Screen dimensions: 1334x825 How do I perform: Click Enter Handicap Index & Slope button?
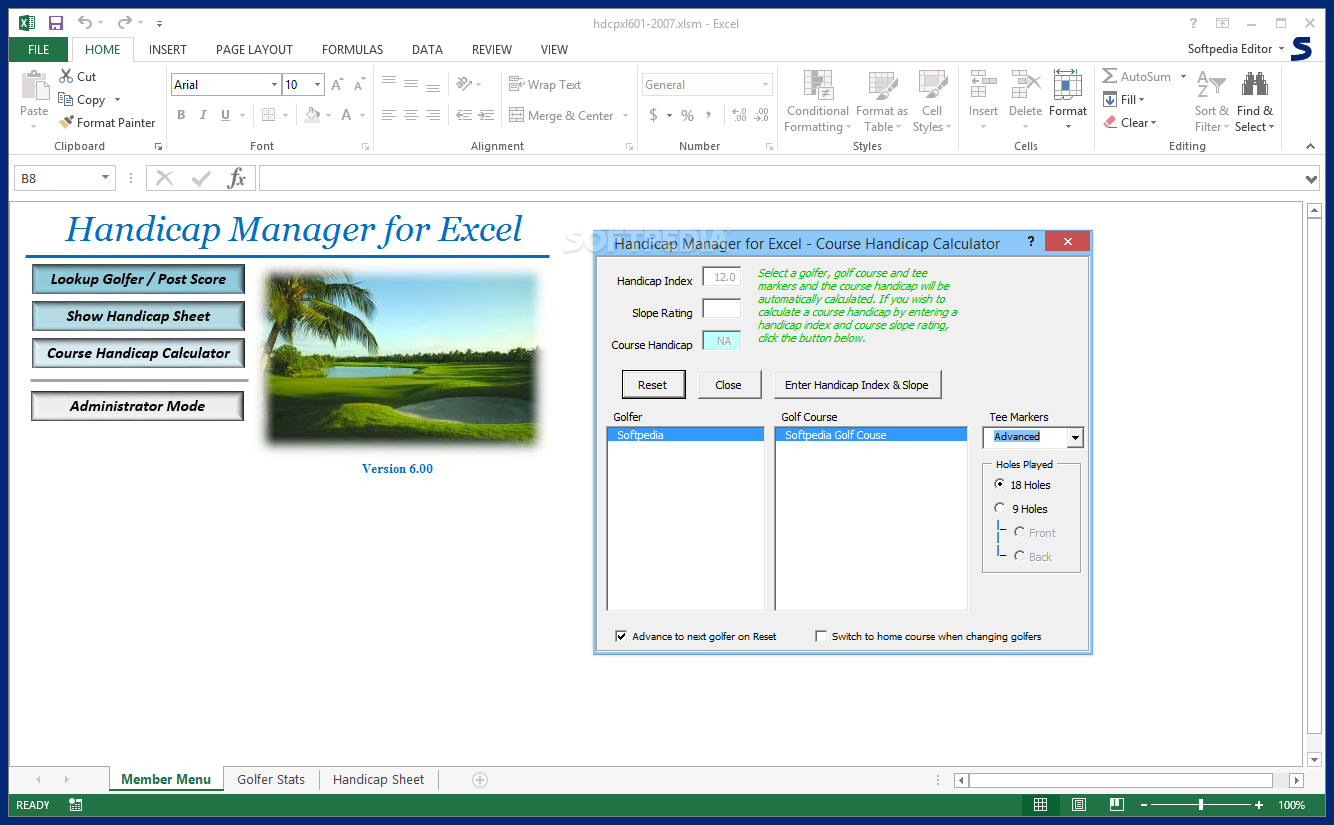click(x=857, y=385)
